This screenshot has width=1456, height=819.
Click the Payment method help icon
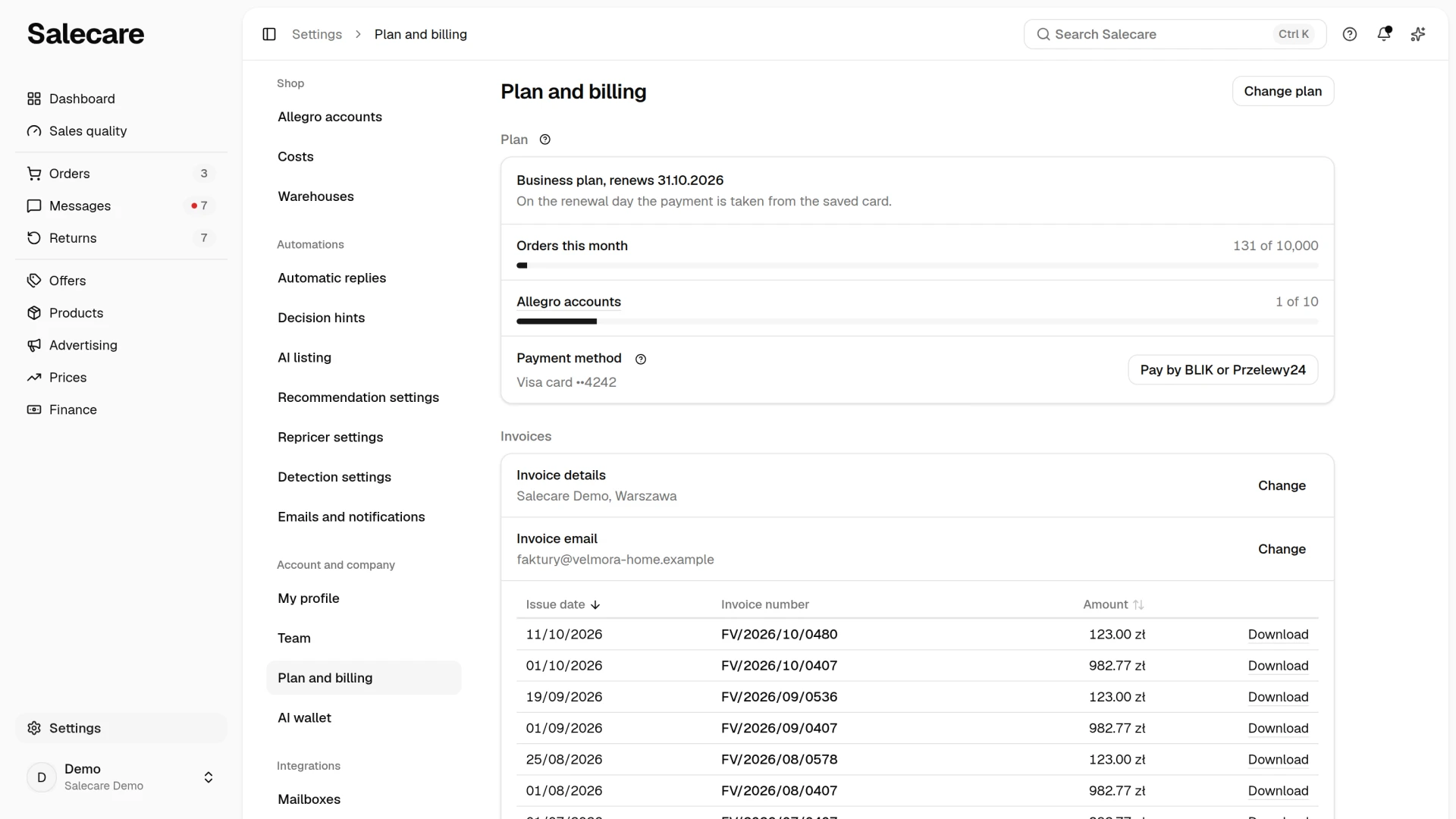pyautogui.click(x=641, y=359)
